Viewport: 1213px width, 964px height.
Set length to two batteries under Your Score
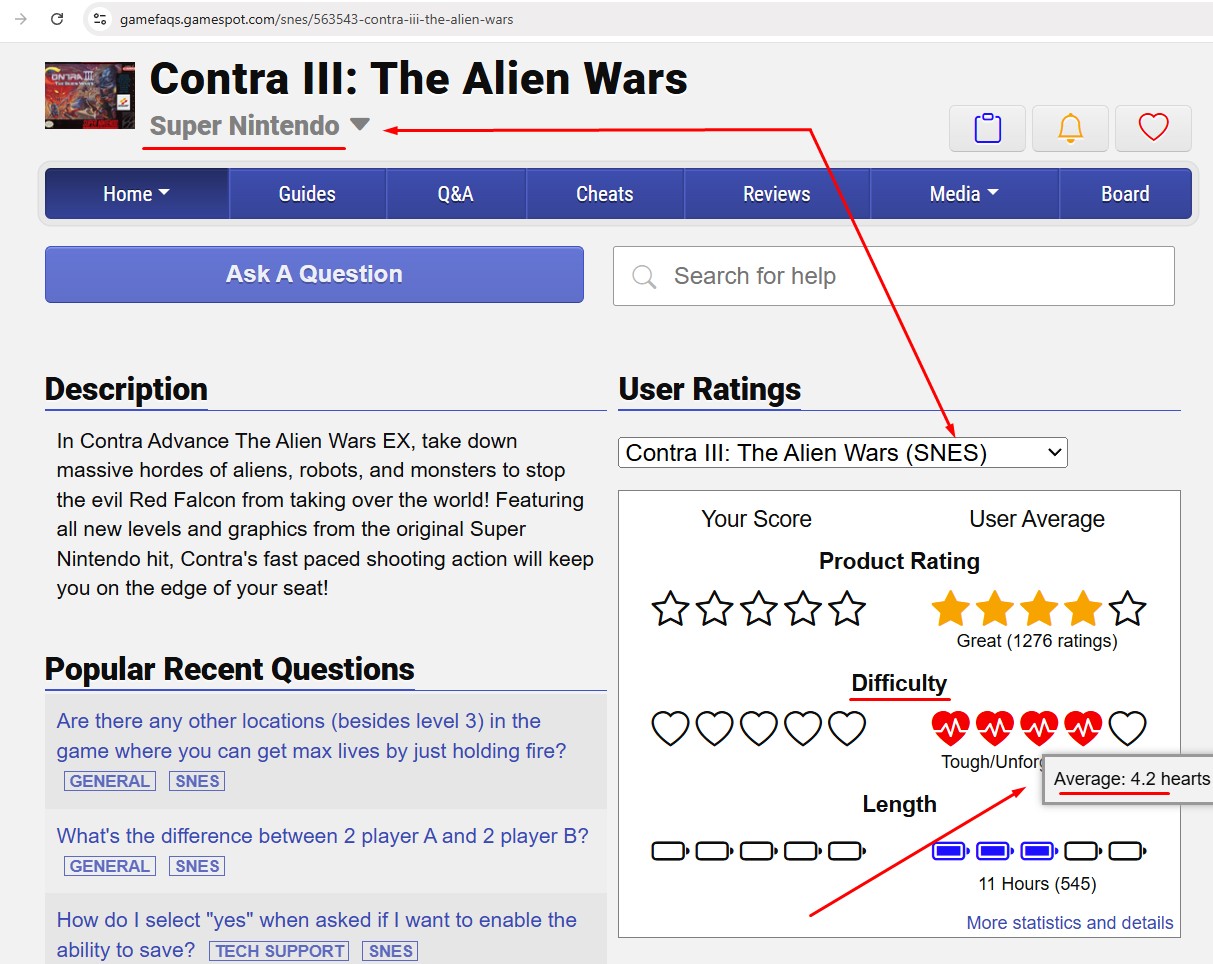pos(714,851)
